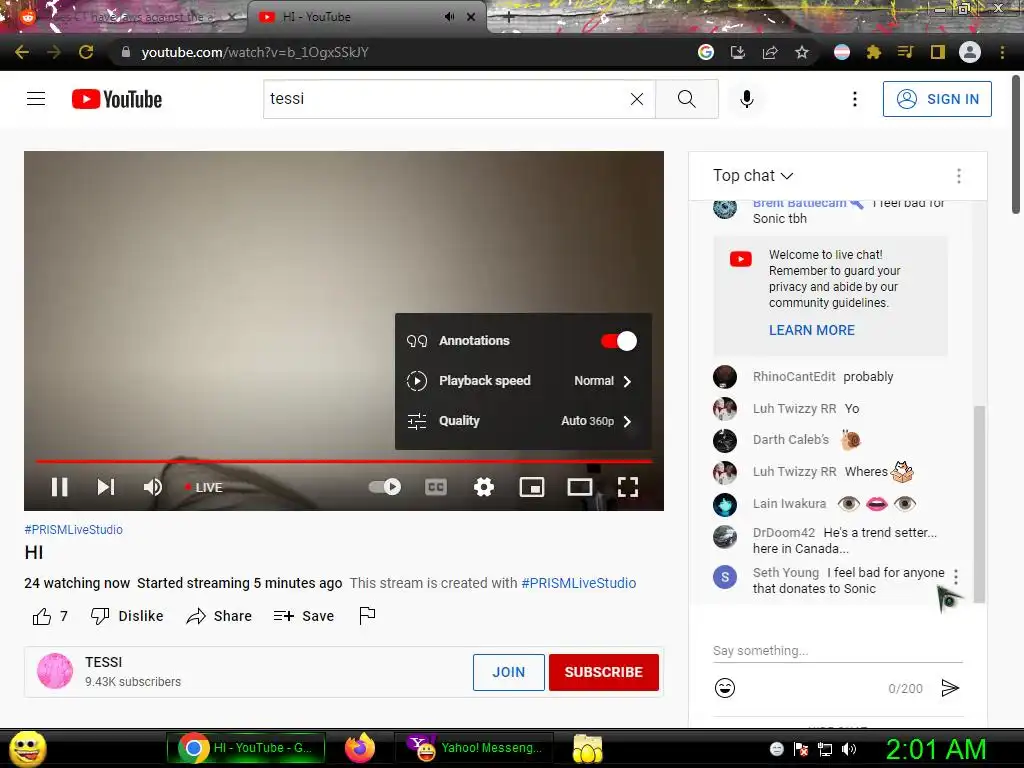Go back in browser history

point(22,52)
